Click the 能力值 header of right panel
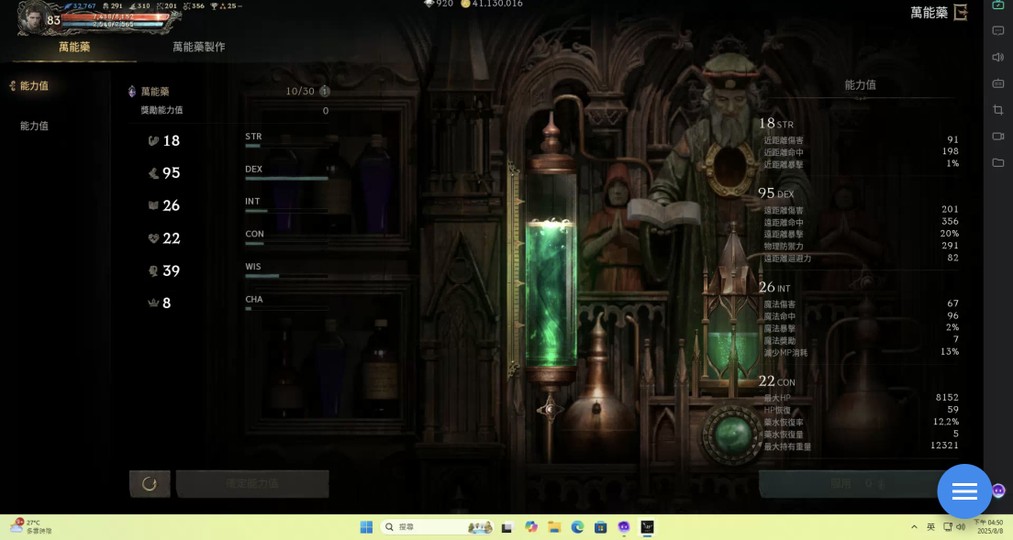The width and height of the screenshot is (1013, 540). (x=861, y=85)
